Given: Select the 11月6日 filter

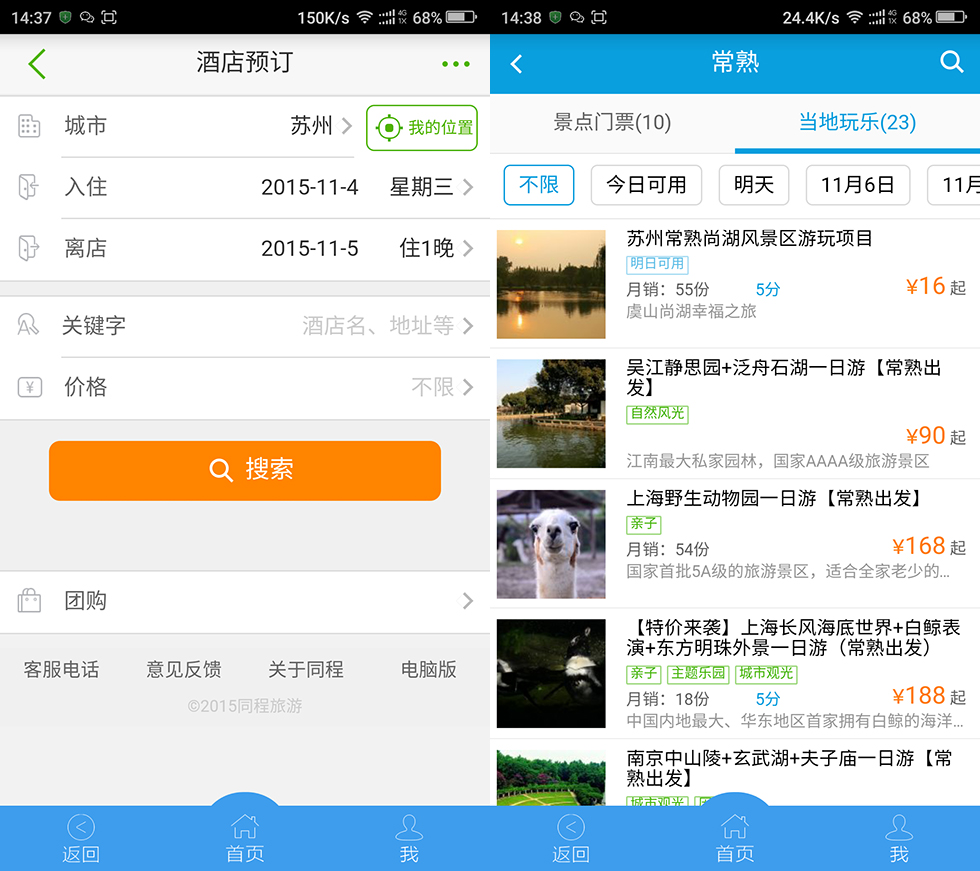Looking at the screenshot, I should pyautogui.click(x=858, y=185).
